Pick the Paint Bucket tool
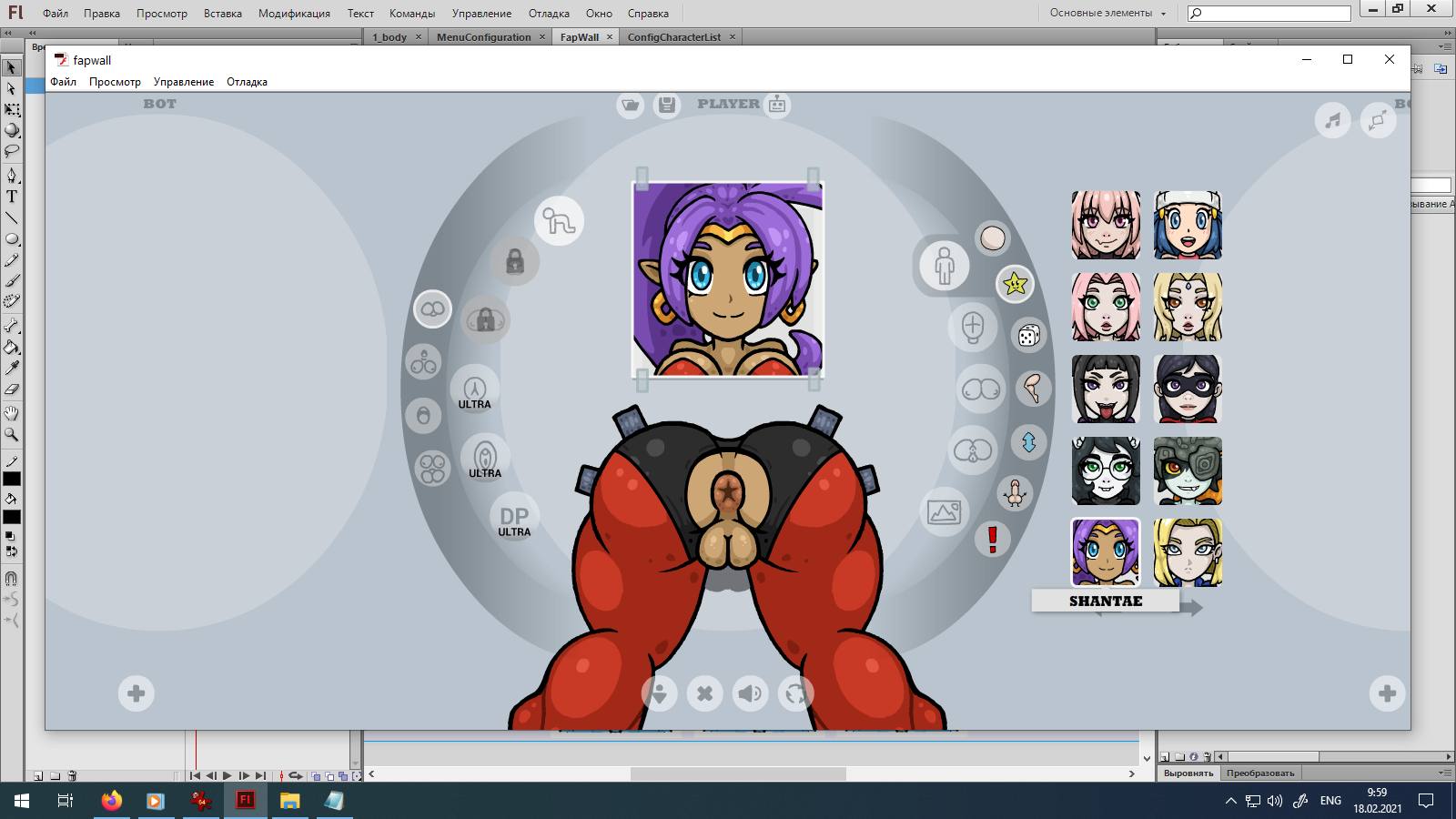This screenshot has width=1456, height=819. coord(12,347)
